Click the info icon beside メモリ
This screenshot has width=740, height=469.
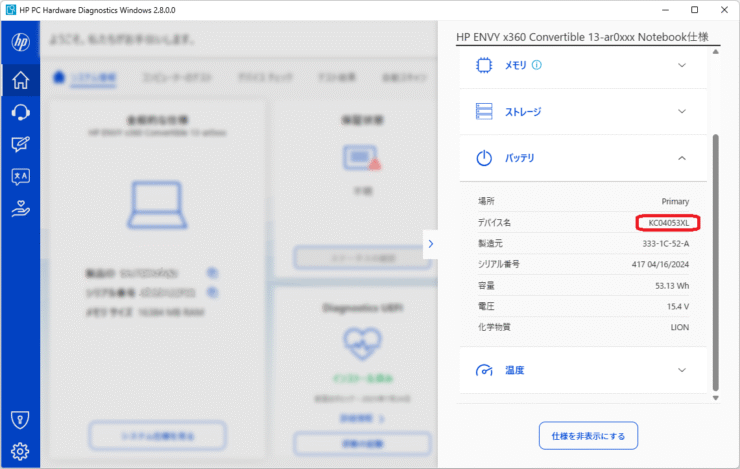coord(537,65)
